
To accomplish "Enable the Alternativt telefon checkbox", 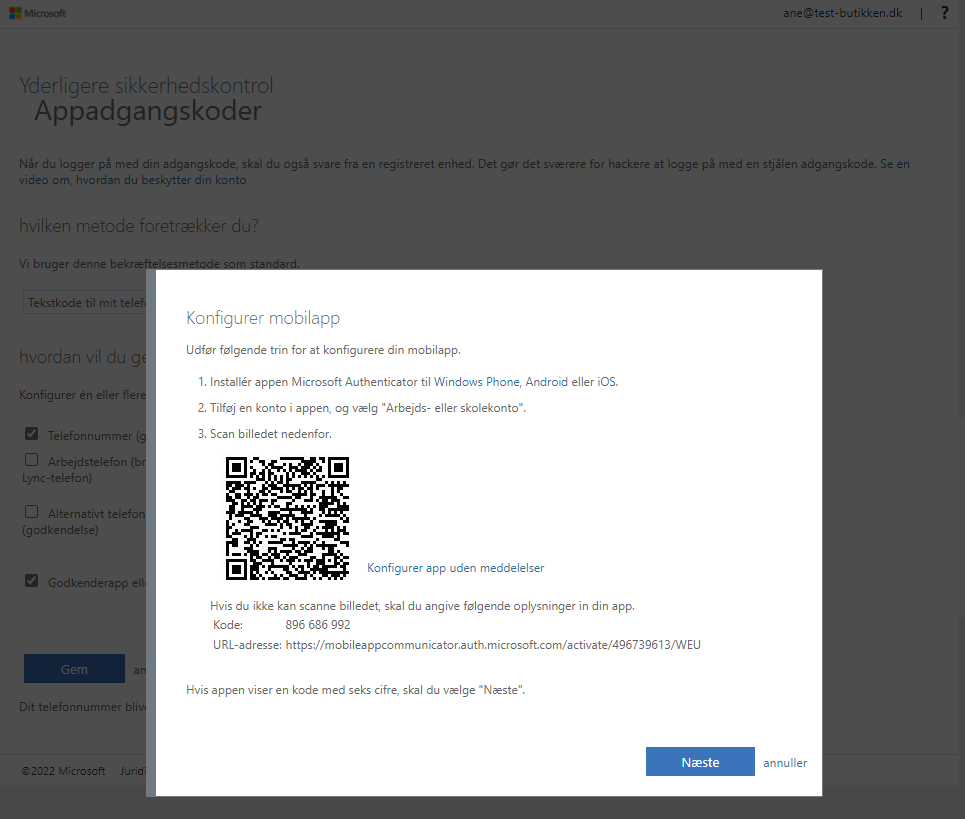I will (x=32, y=512).
